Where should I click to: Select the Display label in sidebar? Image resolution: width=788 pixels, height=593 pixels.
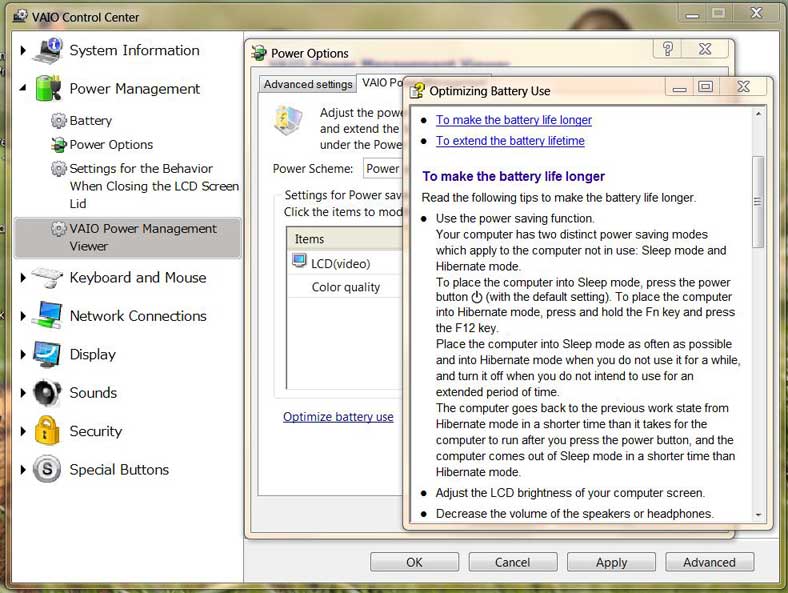(x=92, y=354)
